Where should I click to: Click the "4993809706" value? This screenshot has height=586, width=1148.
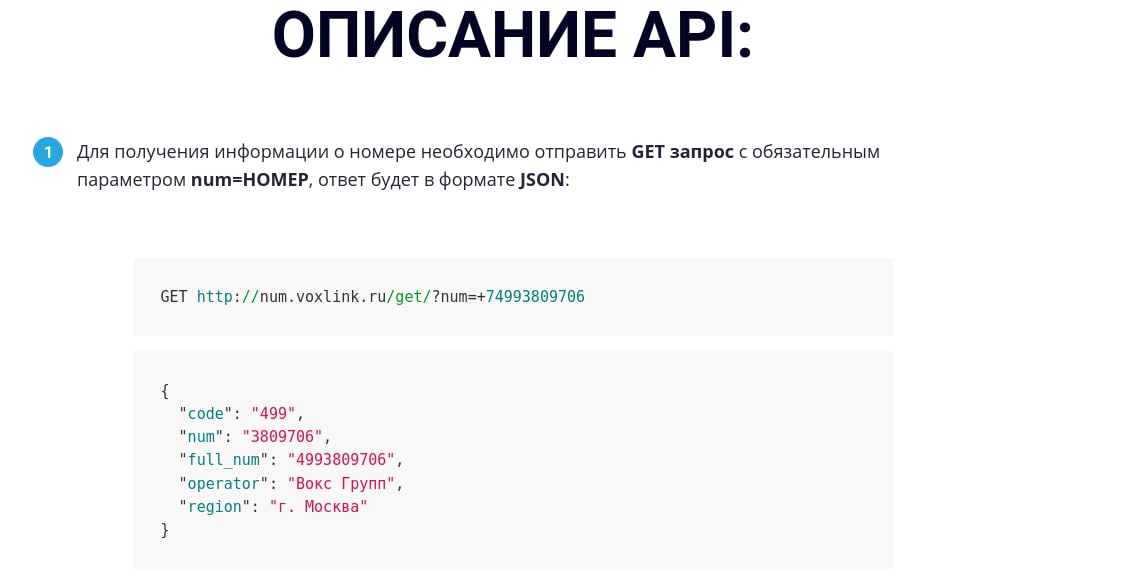(x=341, y=460)
